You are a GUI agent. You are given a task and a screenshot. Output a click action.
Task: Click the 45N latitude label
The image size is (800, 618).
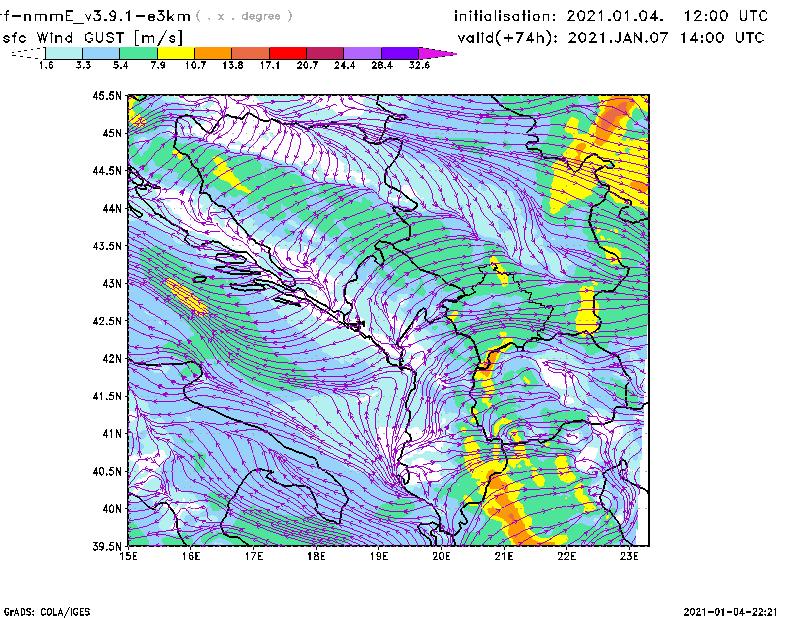112,133
